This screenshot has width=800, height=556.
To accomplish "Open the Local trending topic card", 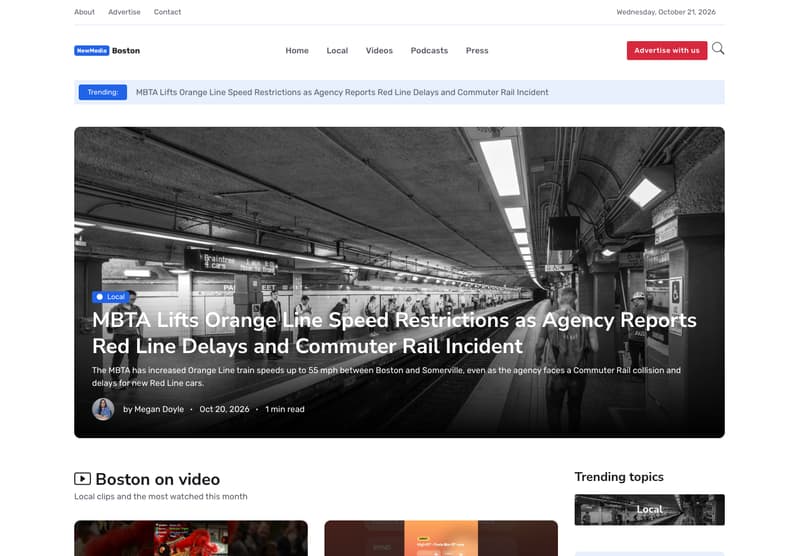I will coord(649,510).
